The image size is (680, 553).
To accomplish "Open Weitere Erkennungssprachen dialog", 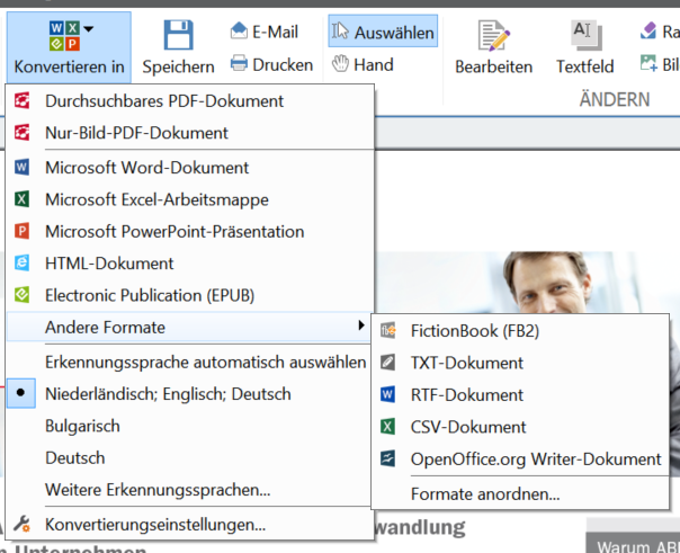I will click(x=157, y=490).
